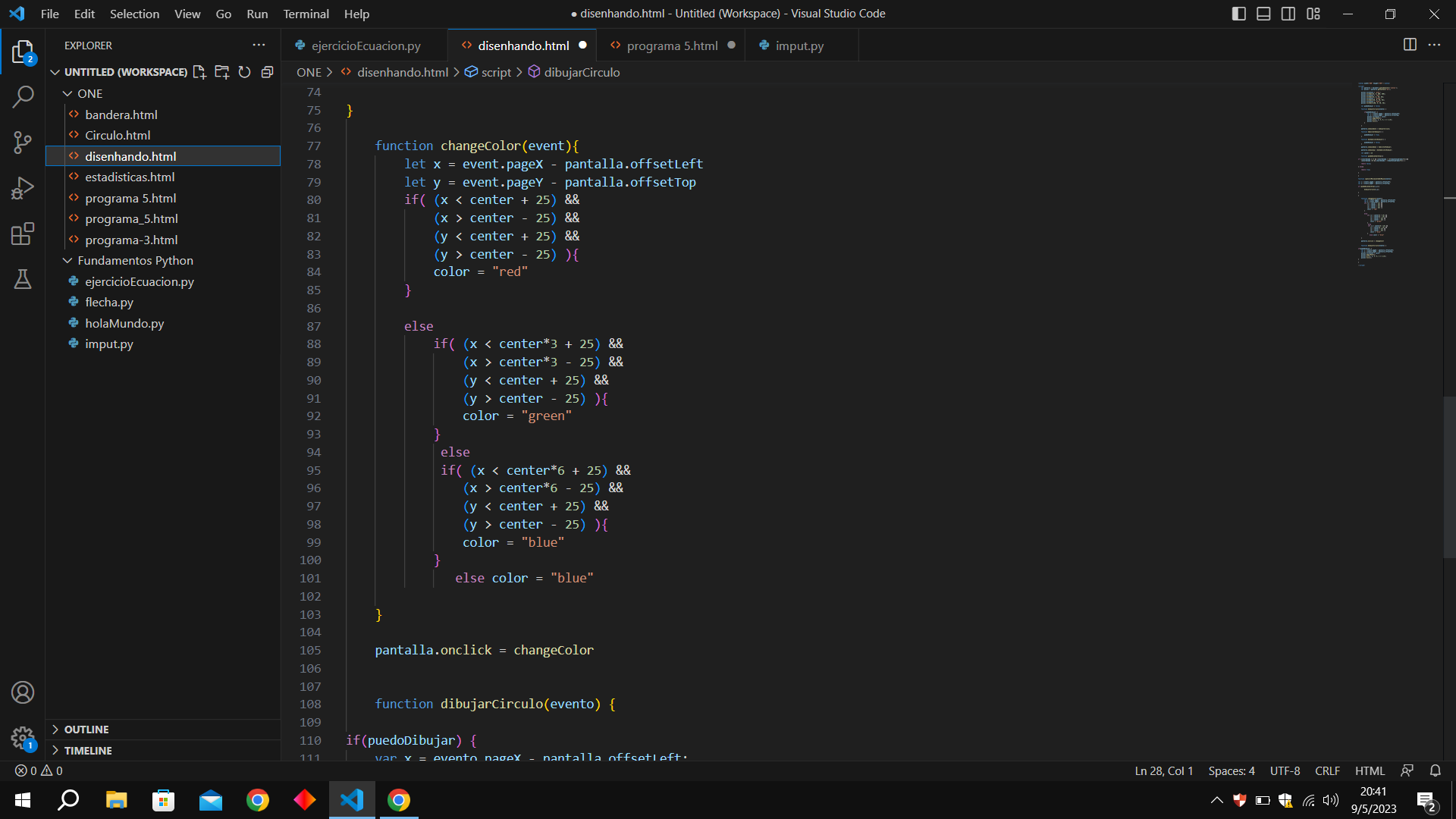Change encoding via UTF-8 status item

(x=1285, y=770)
